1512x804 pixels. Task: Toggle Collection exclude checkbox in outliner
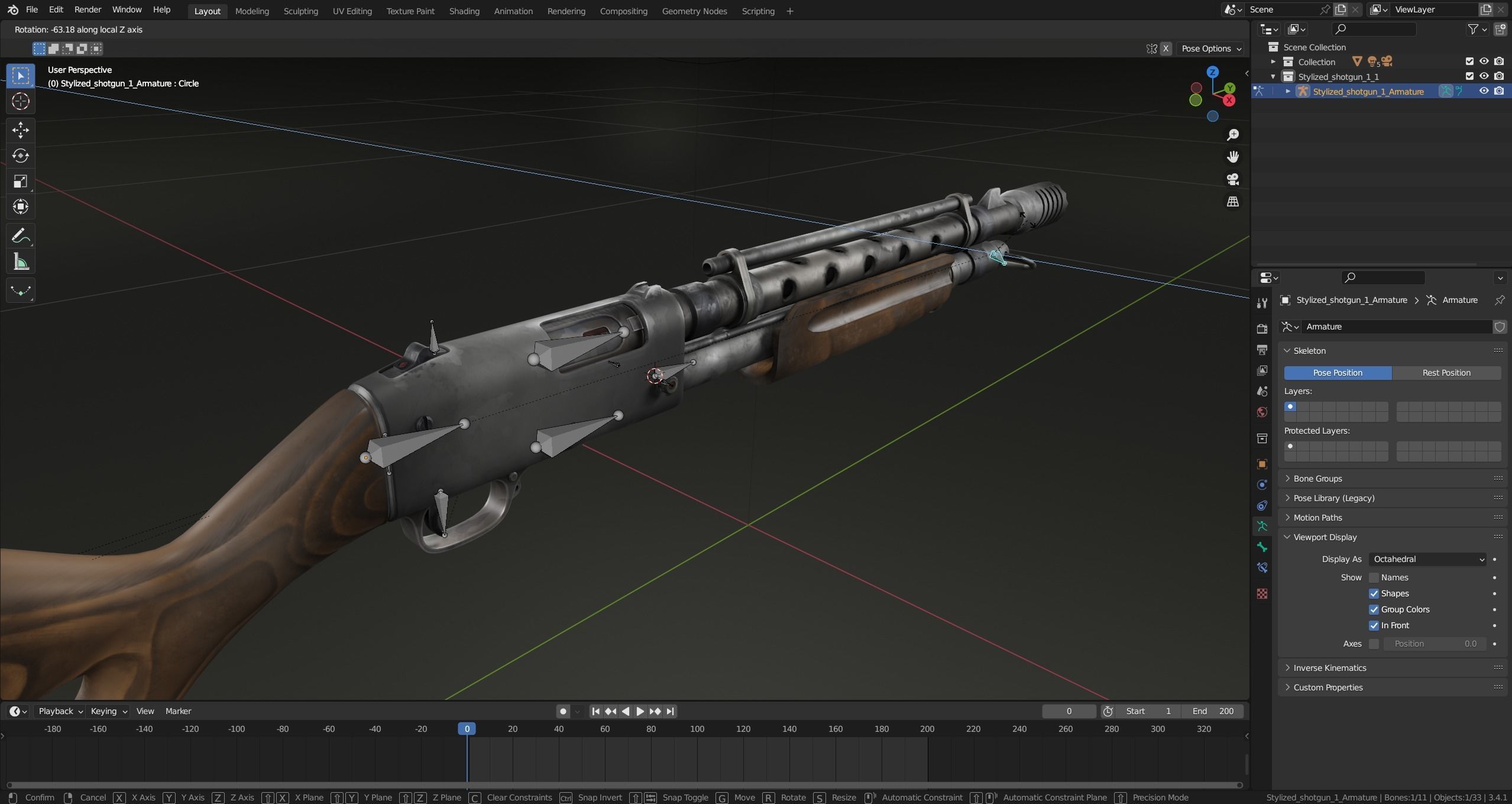coord(1469,62)
